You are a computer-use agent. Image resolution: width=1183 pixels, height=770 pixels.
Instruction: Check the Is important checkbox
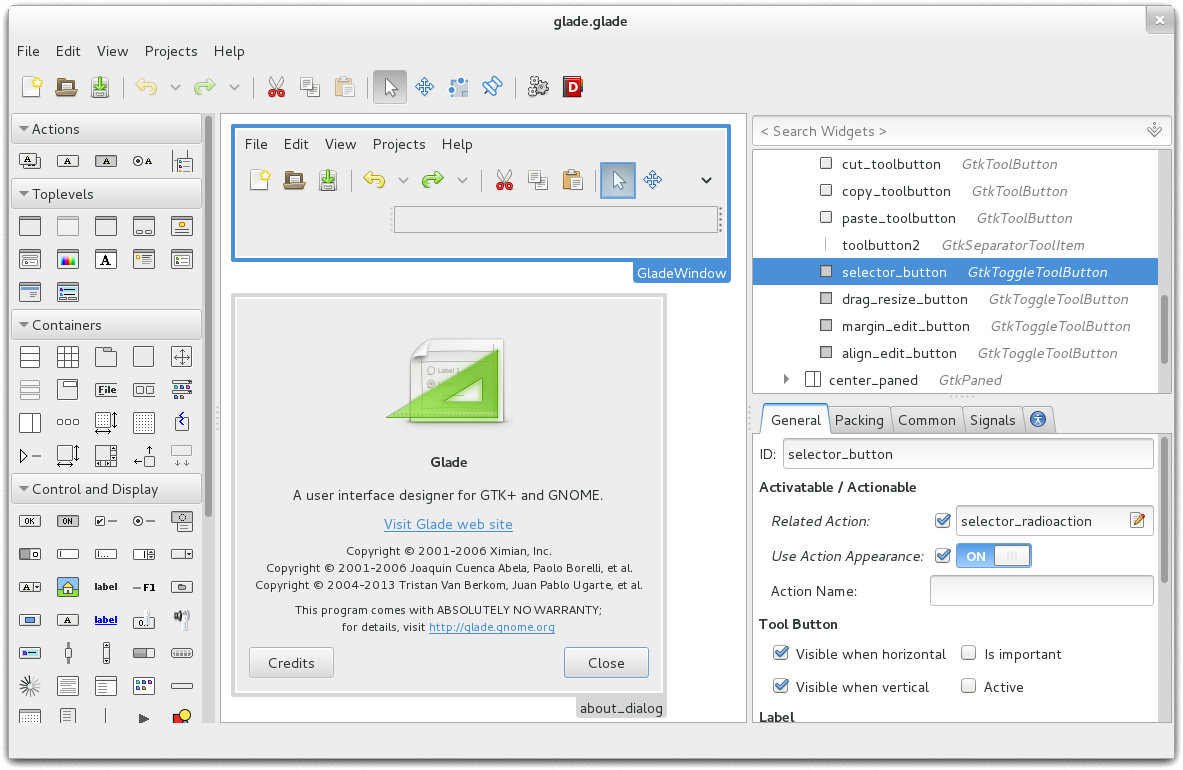coord(969,653)
